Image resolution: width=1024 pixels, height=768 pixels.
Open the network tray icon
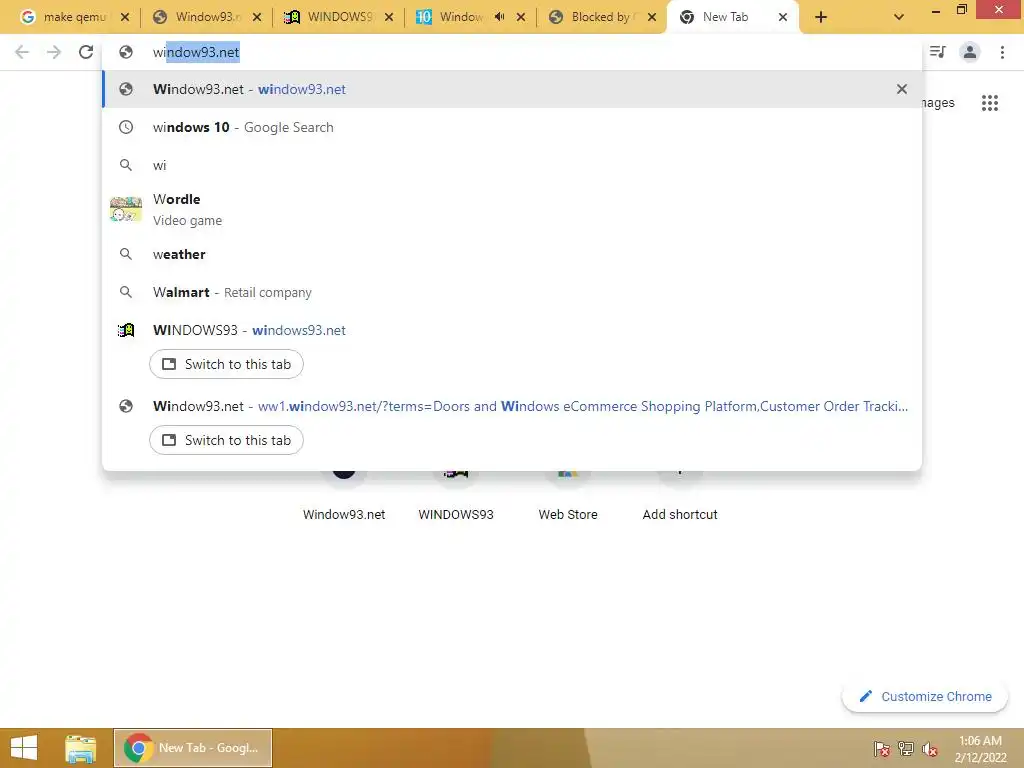click(906, 748)
